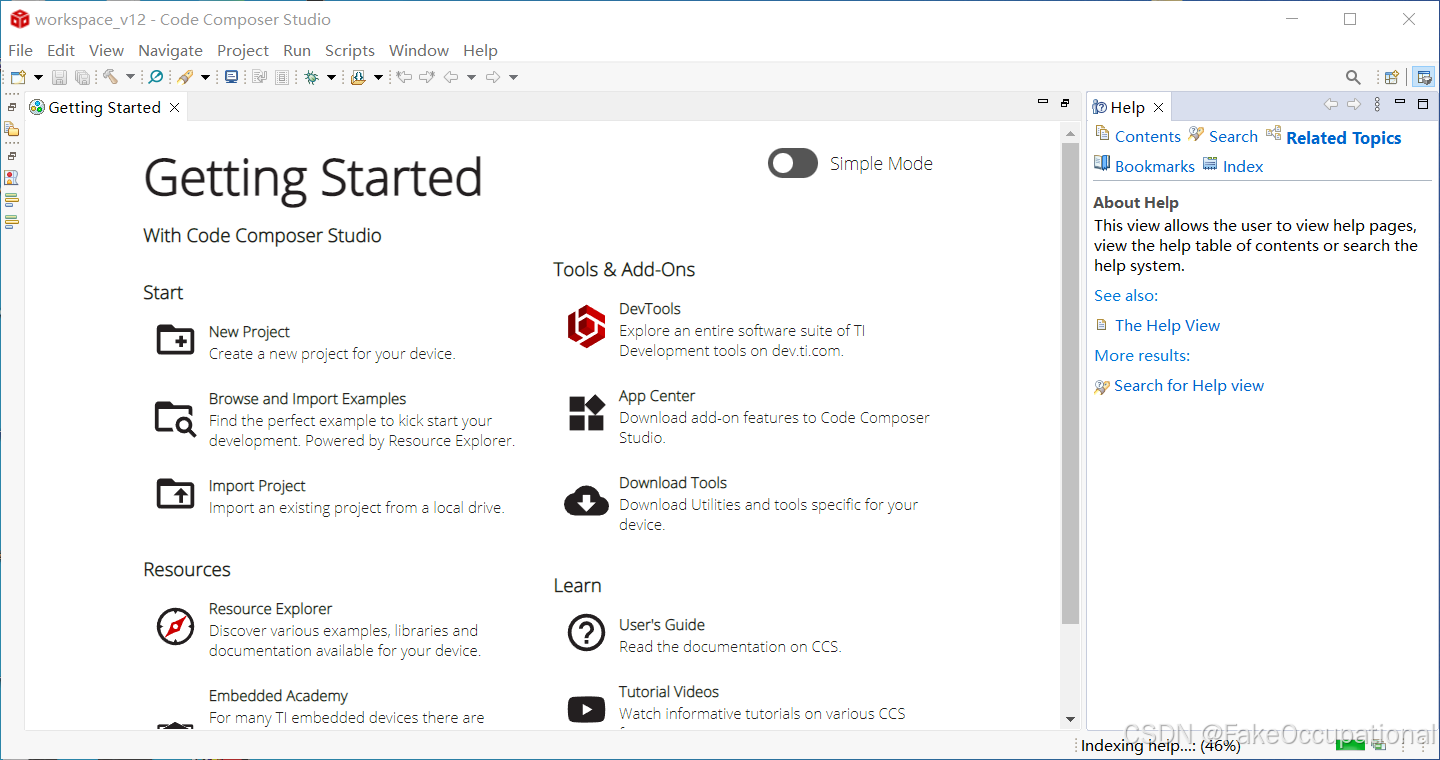Click the Resource Explorer compass icon

tap(175, 626)
